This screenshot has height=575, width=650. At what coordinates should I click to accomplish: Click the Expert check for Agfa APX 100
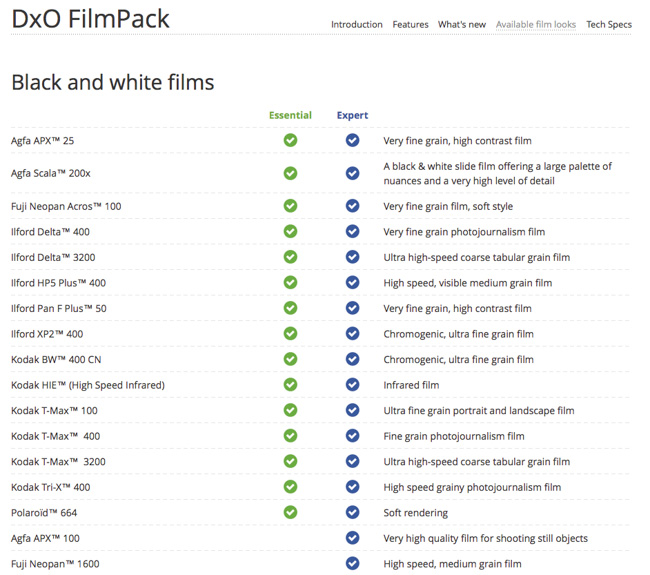click(x=352, y=538)
